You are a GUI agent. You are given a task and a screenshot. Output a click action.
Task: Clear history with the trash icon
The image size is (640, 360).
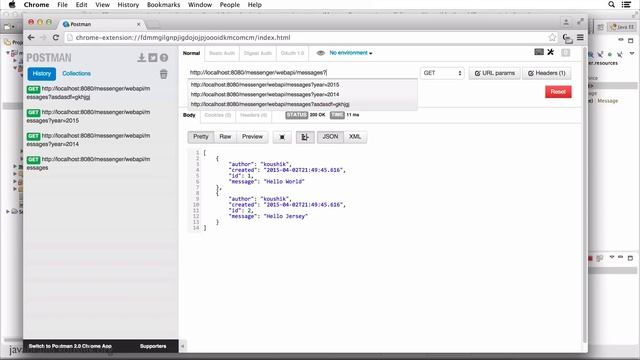164,74
